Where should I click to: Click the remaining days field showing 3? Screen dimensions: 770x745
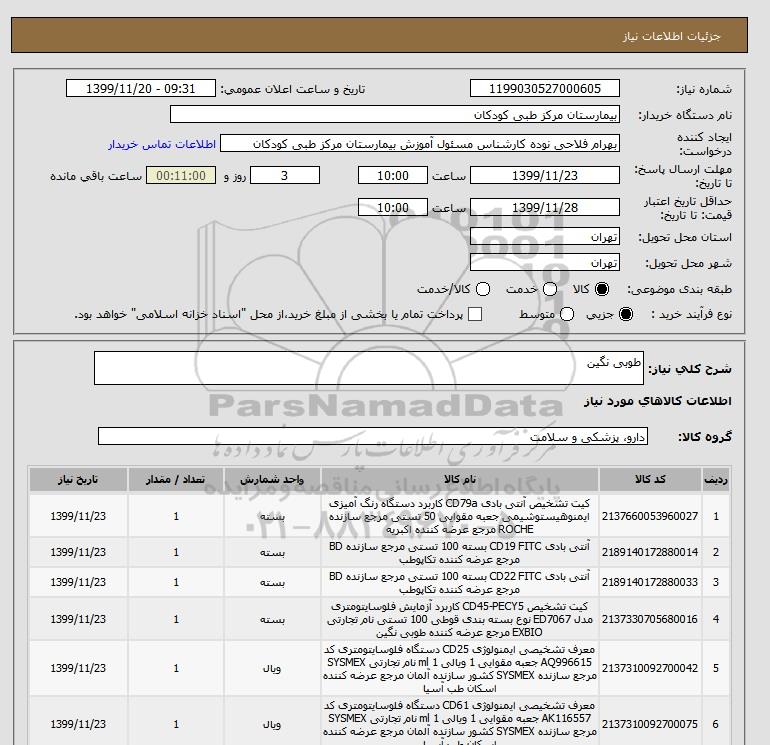tap(285, 175)
